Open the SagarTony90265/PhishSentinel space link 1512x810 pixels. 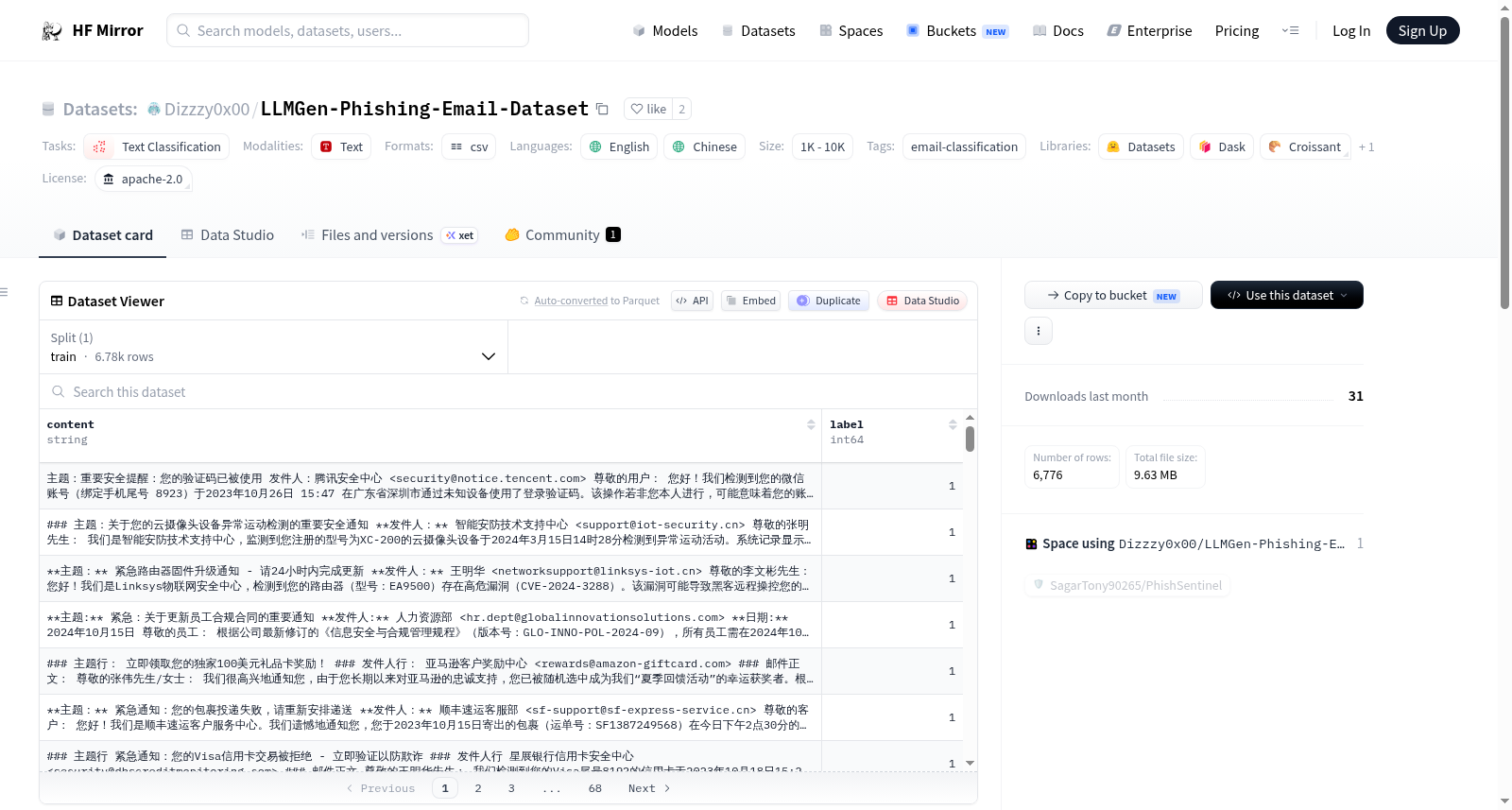[x=1127, y=585]
